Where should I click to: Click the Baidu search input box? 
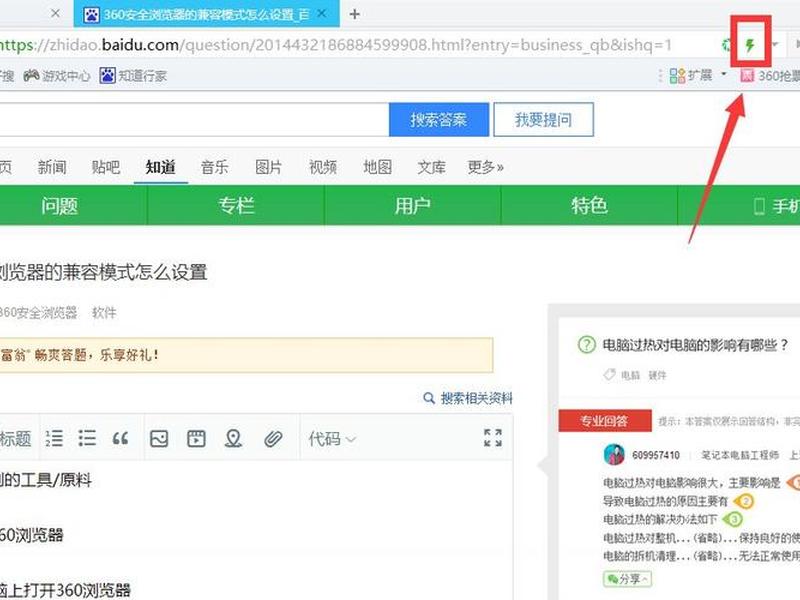pos(194,119)
